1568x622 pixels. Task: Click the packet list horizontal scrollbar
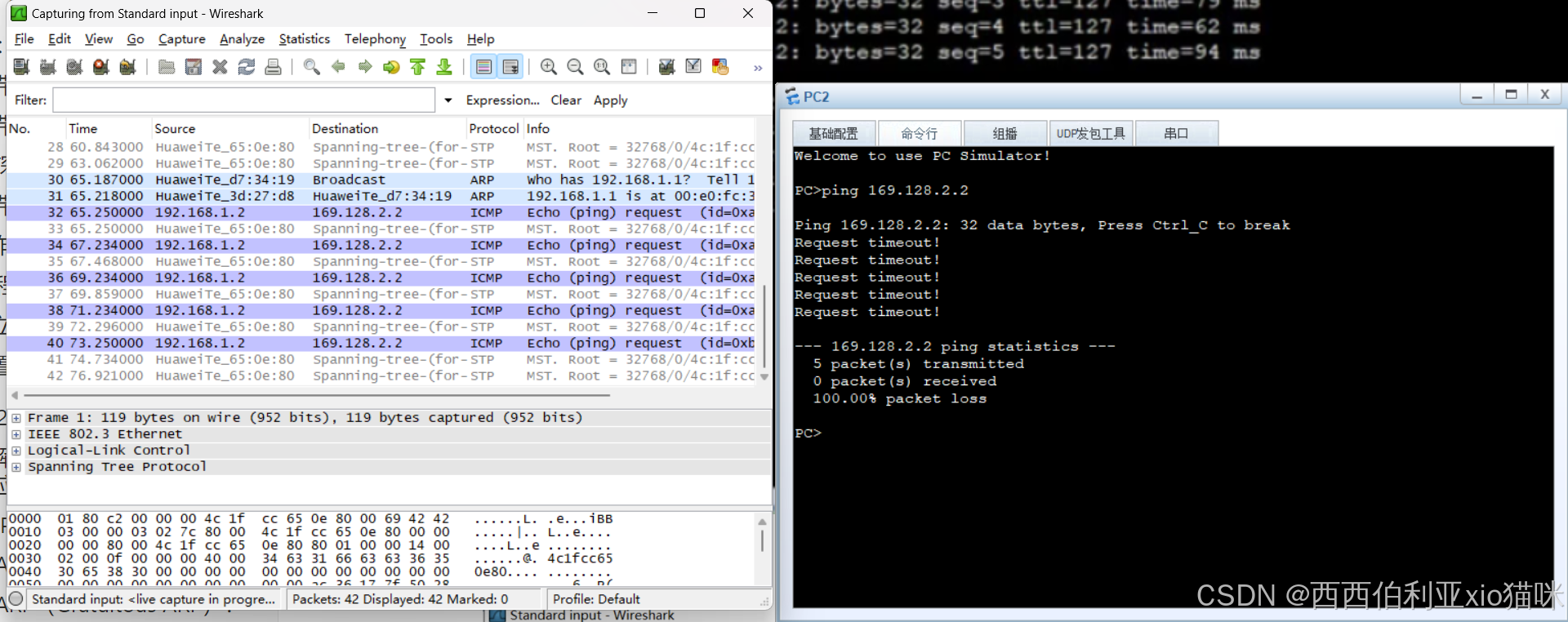click(x=317, y=395)
